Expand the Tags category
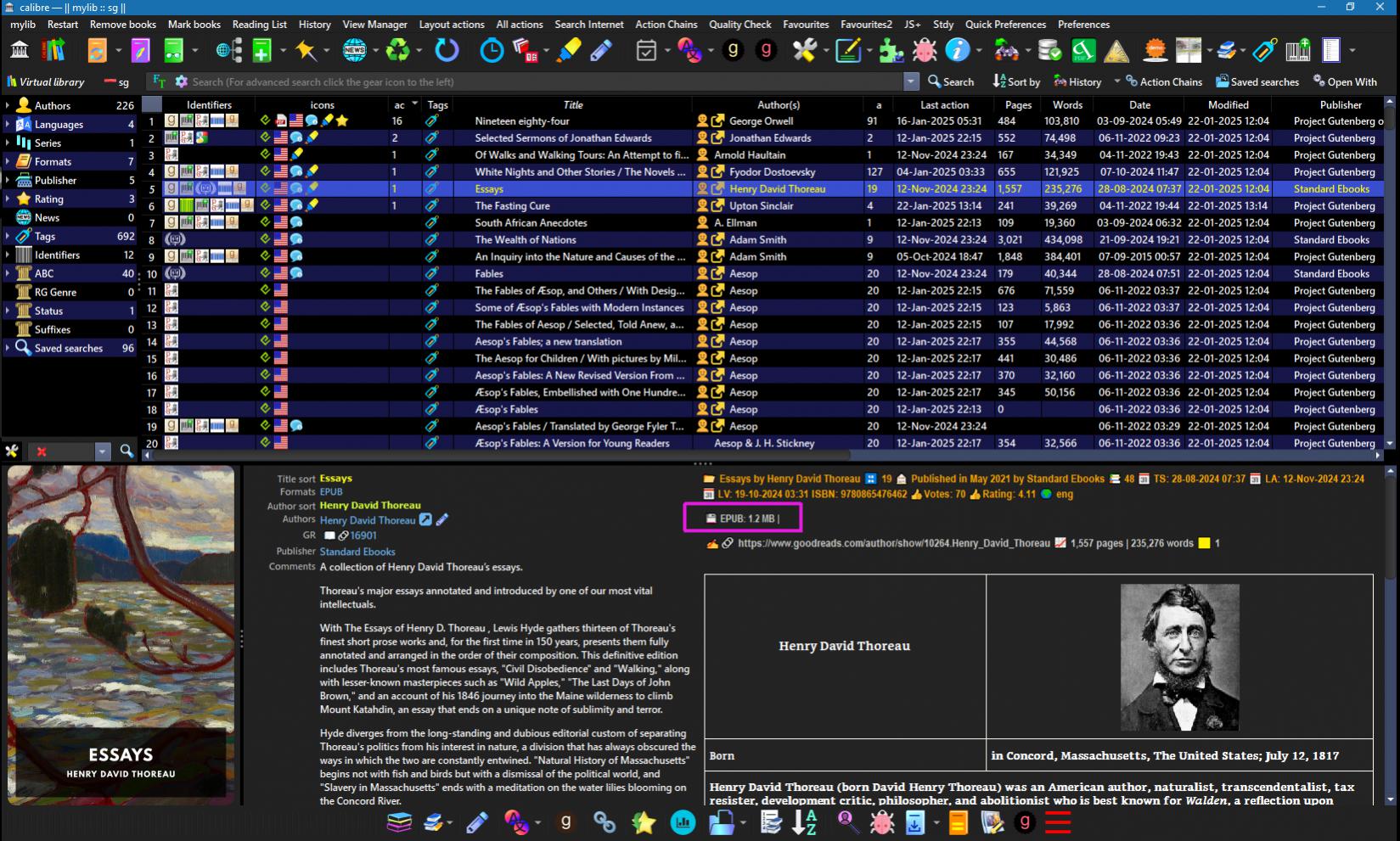This screenshot has width=1400, height=841. (x=8, y=236)
